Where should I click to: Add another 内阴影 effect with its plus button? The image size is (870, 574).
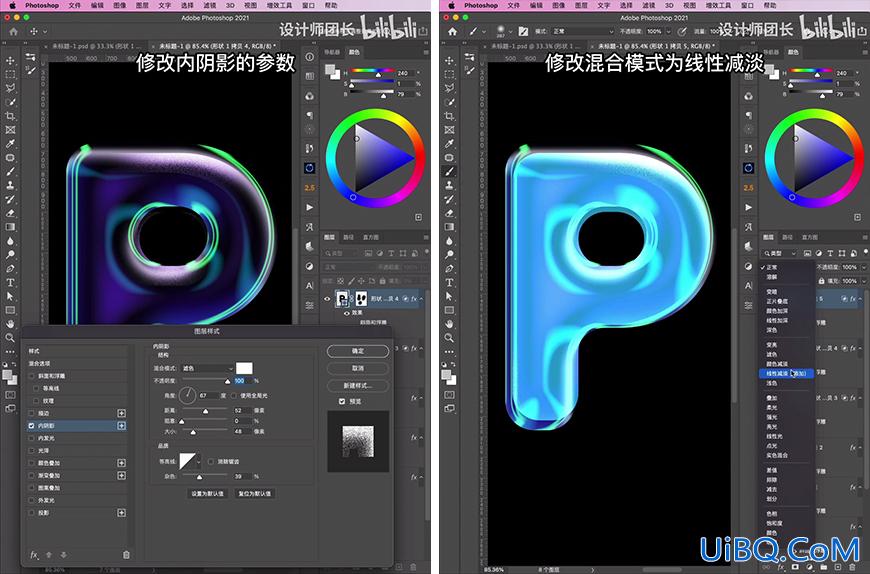121,425
